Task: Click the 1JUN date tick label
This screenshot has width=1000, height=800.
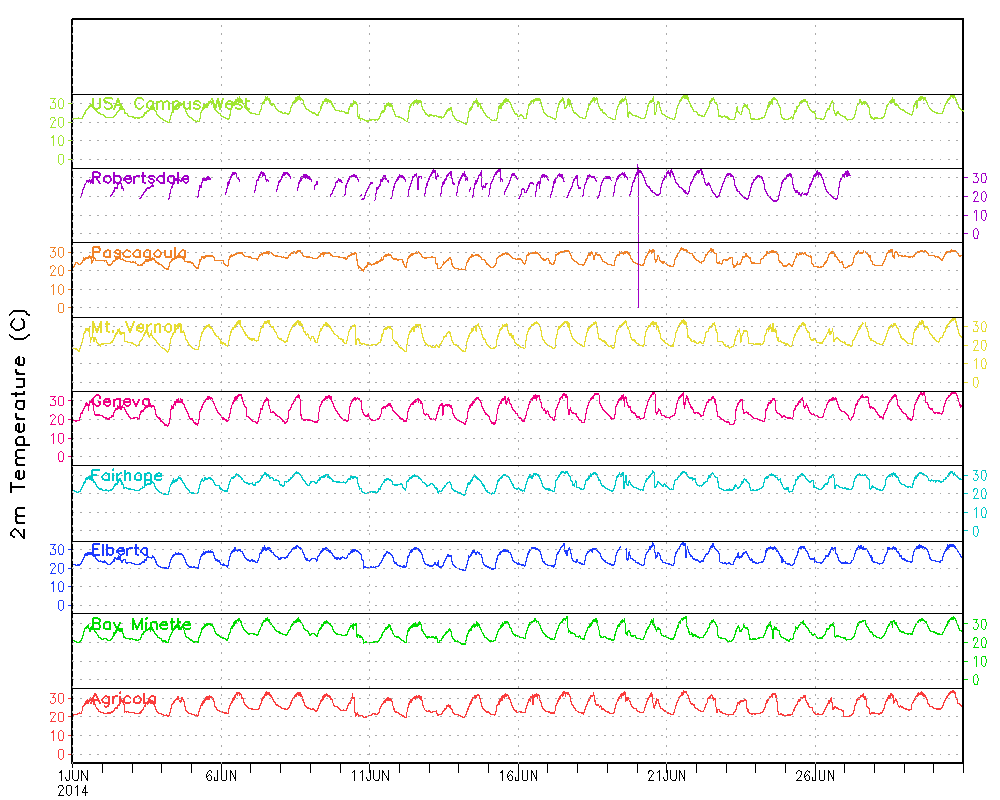Action: click(72, 776)
